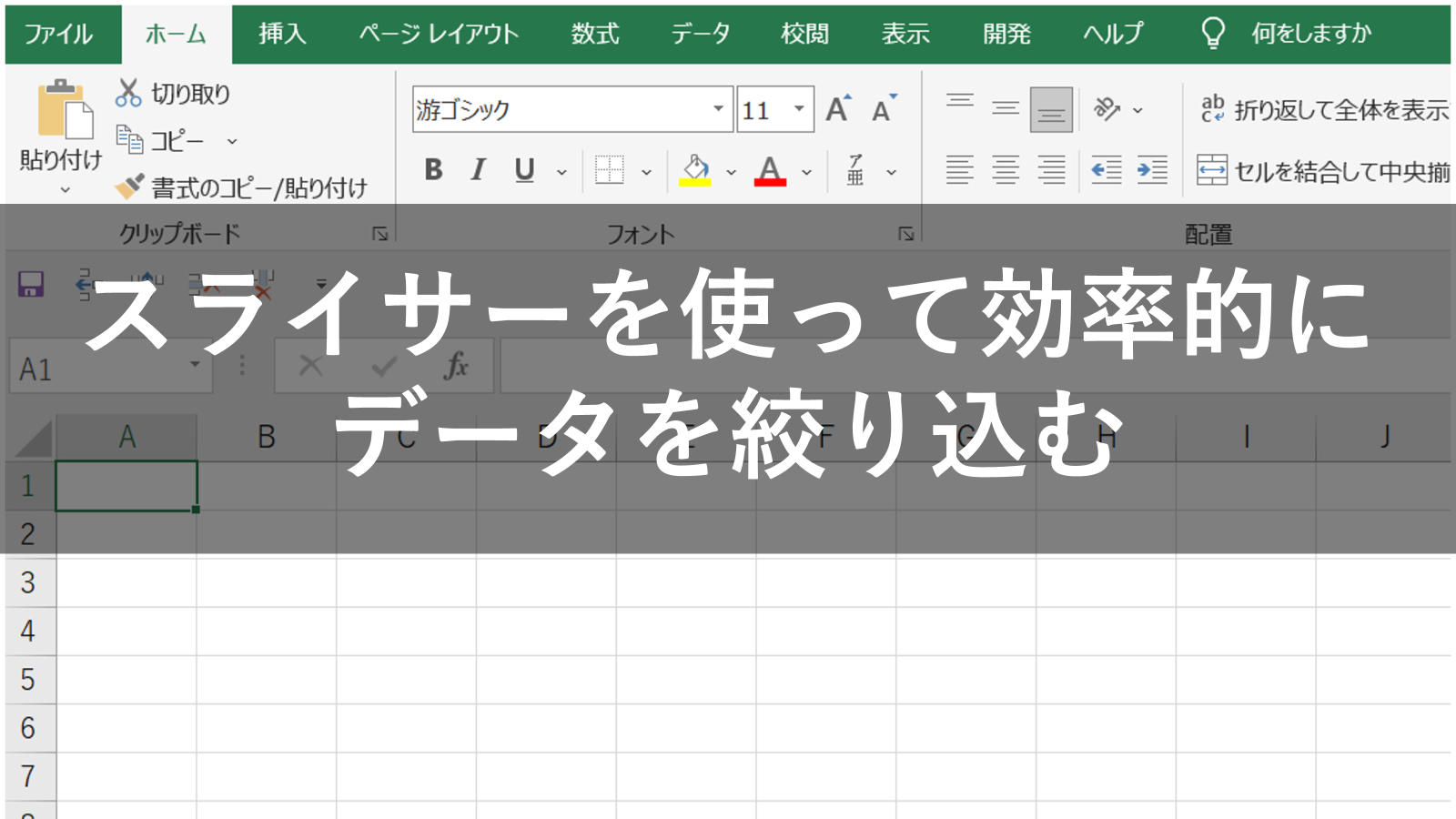Increase font size with large A icon
Viewport: 1456px width, 819px height.
tap(838, 109)
